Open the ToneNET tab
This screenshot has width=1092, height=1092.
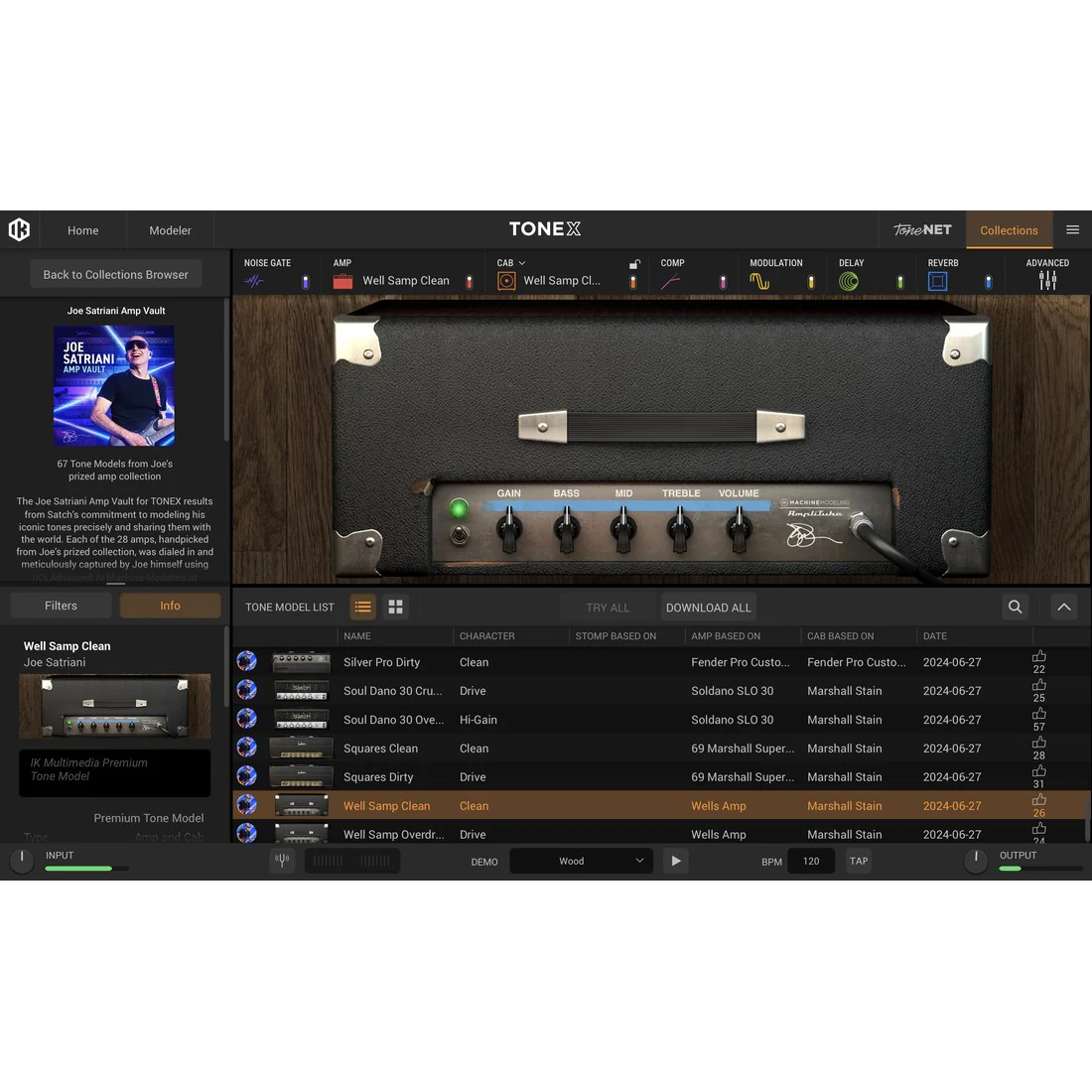[x=922, y=230]
